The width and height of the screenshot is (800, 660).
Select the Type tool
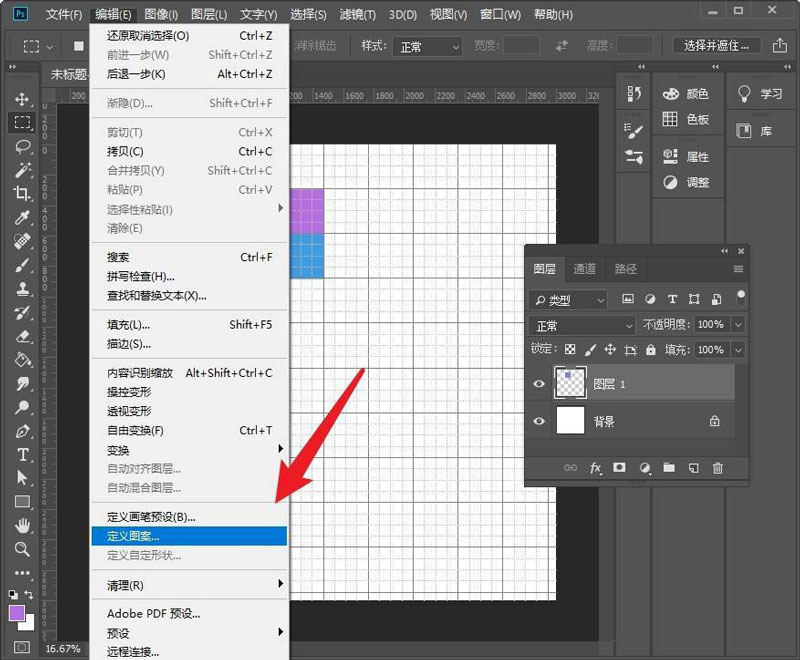[x=20, y=453]
